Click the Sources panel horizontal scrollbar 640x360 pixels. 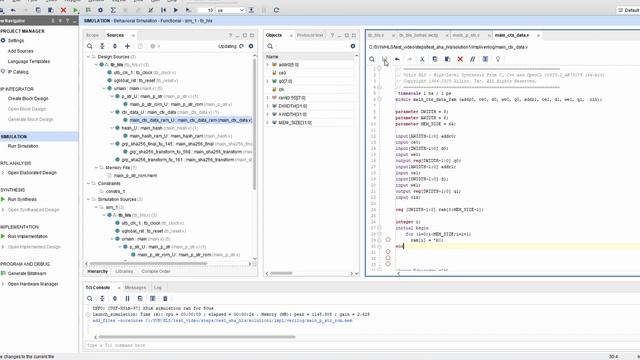[x=148, y=264]
